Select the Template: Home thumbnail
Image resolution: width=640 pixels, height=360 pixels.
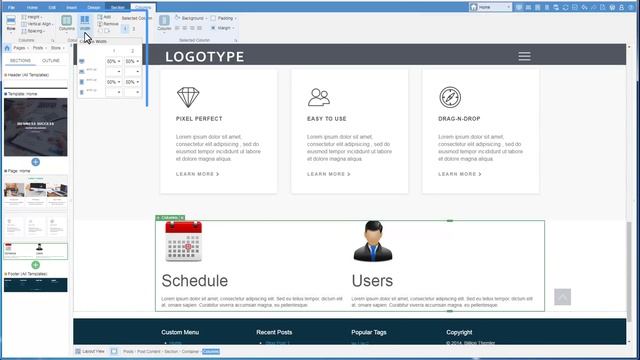[36, 127]
